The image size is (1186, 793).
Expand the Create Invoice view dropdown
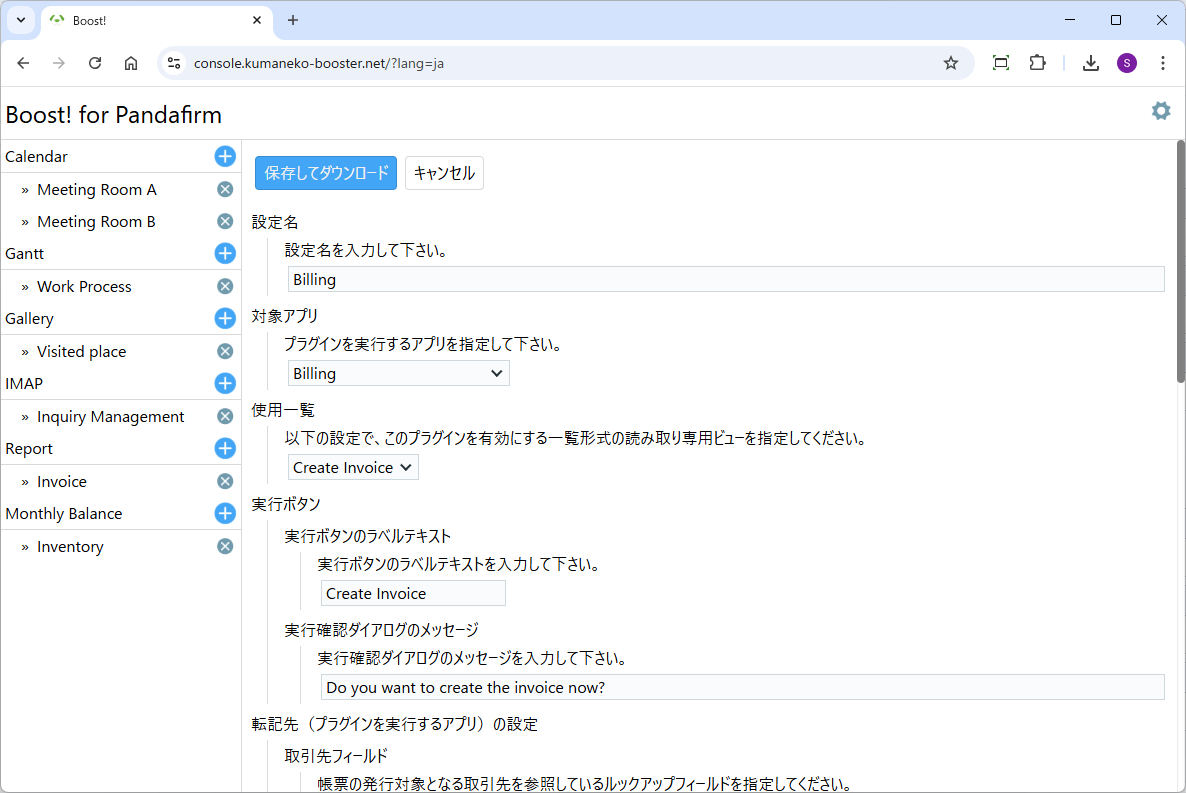click(353, 467)
